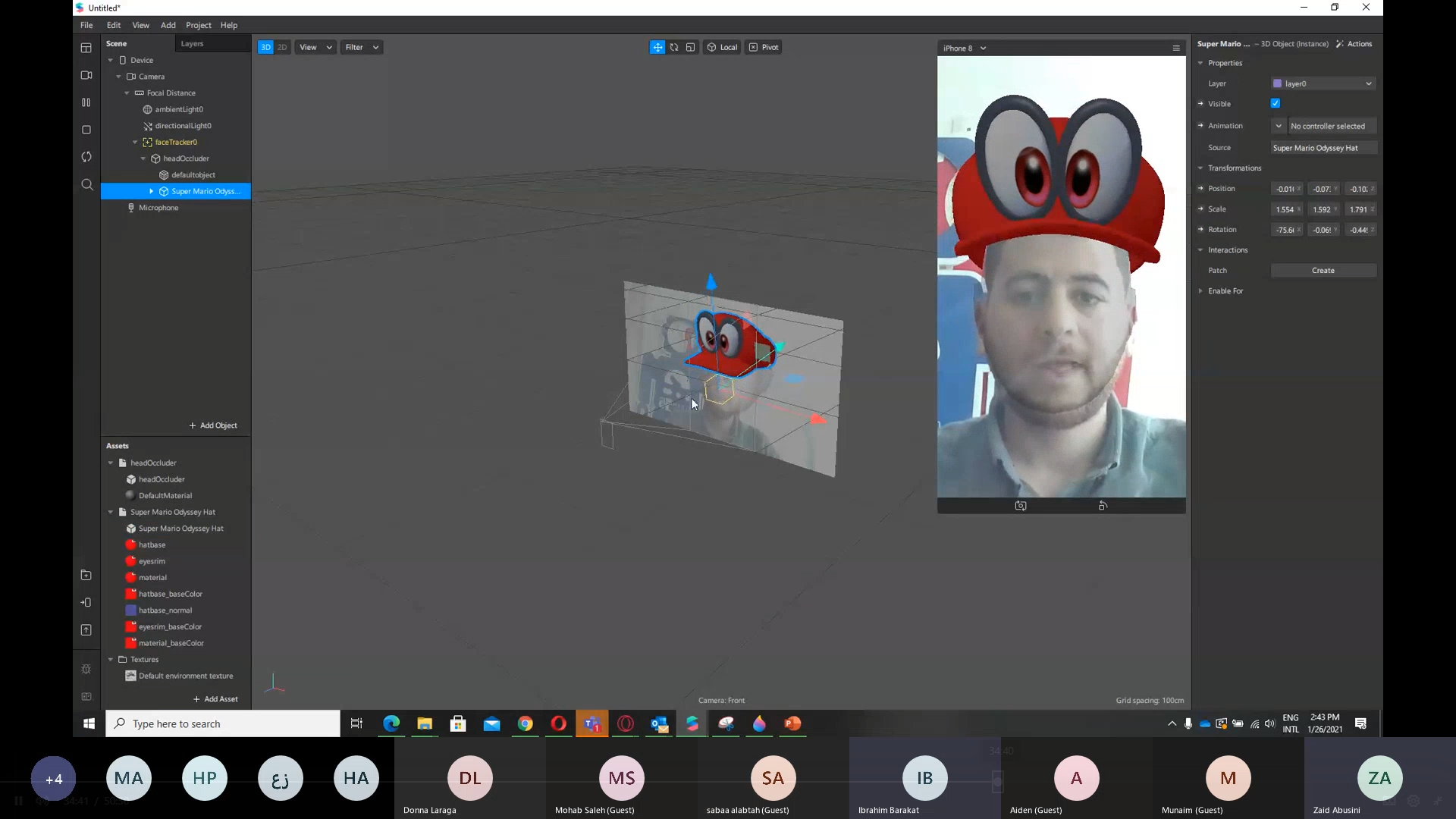The height and width of the screenshot is (819, 1456).
Task: Open the View dropdown in viewport
Action: click(315, 47)
